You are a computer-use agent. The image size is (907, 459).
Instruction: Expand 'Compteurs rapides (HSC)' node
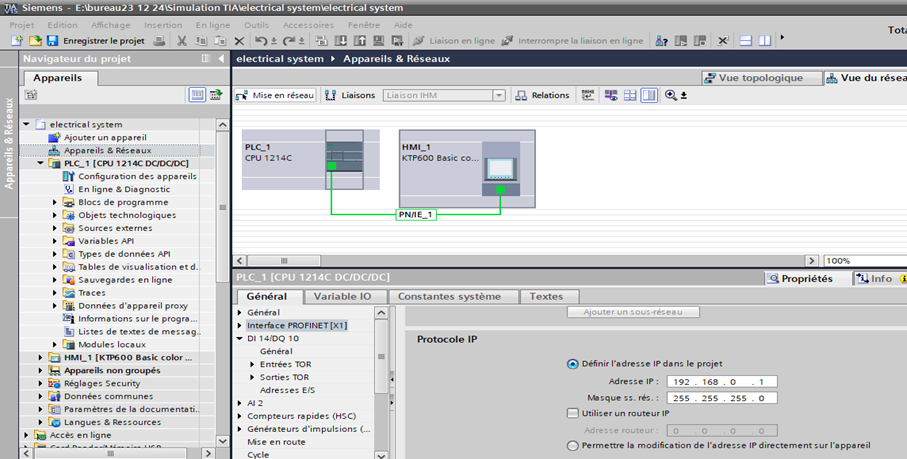click(x=240, y=416)
